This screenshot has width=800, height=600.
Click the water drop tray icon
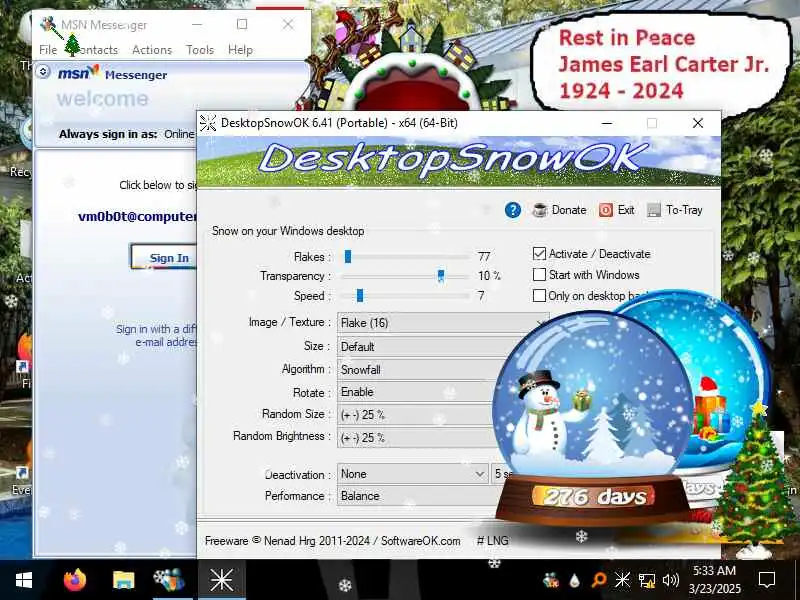tap(575, 580)
